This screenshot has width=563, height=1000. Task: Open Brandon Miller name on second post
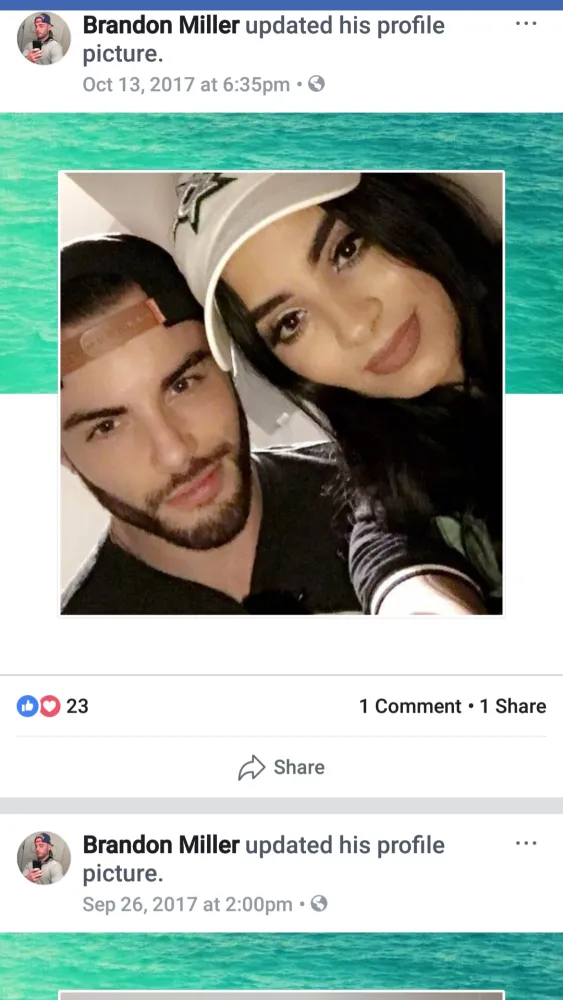pos(161,845)
